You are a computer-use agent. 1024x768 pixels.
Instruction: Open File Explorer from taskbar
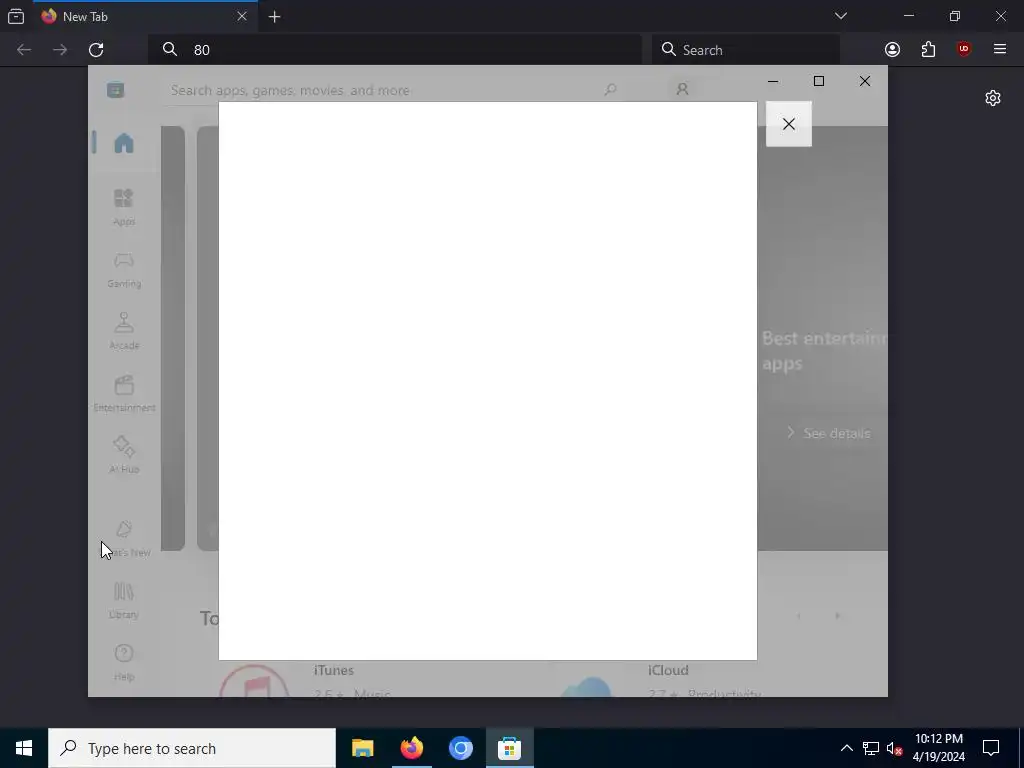(x=362, y=748)
